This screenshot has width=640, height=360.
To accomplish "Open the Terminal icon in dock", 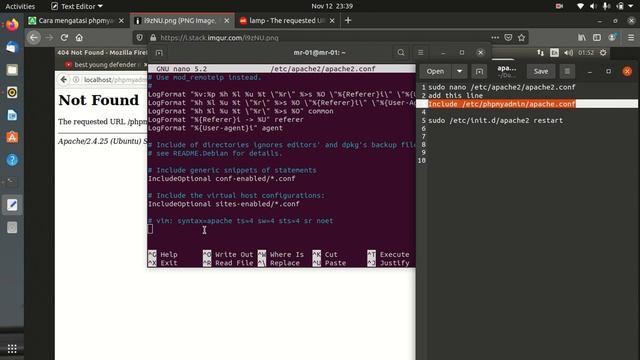I will tap(12, 182).
